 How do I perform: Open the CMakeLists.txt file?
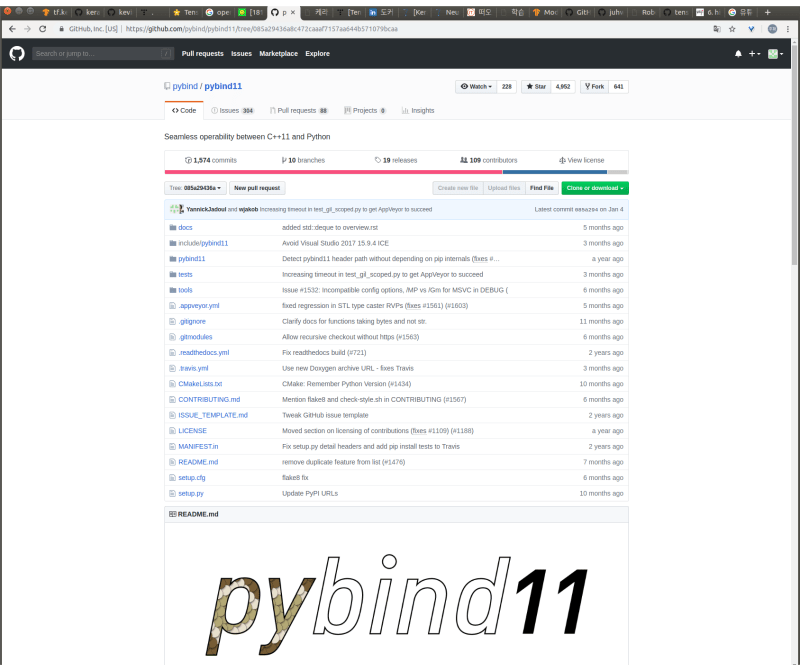tap(201, 383)
